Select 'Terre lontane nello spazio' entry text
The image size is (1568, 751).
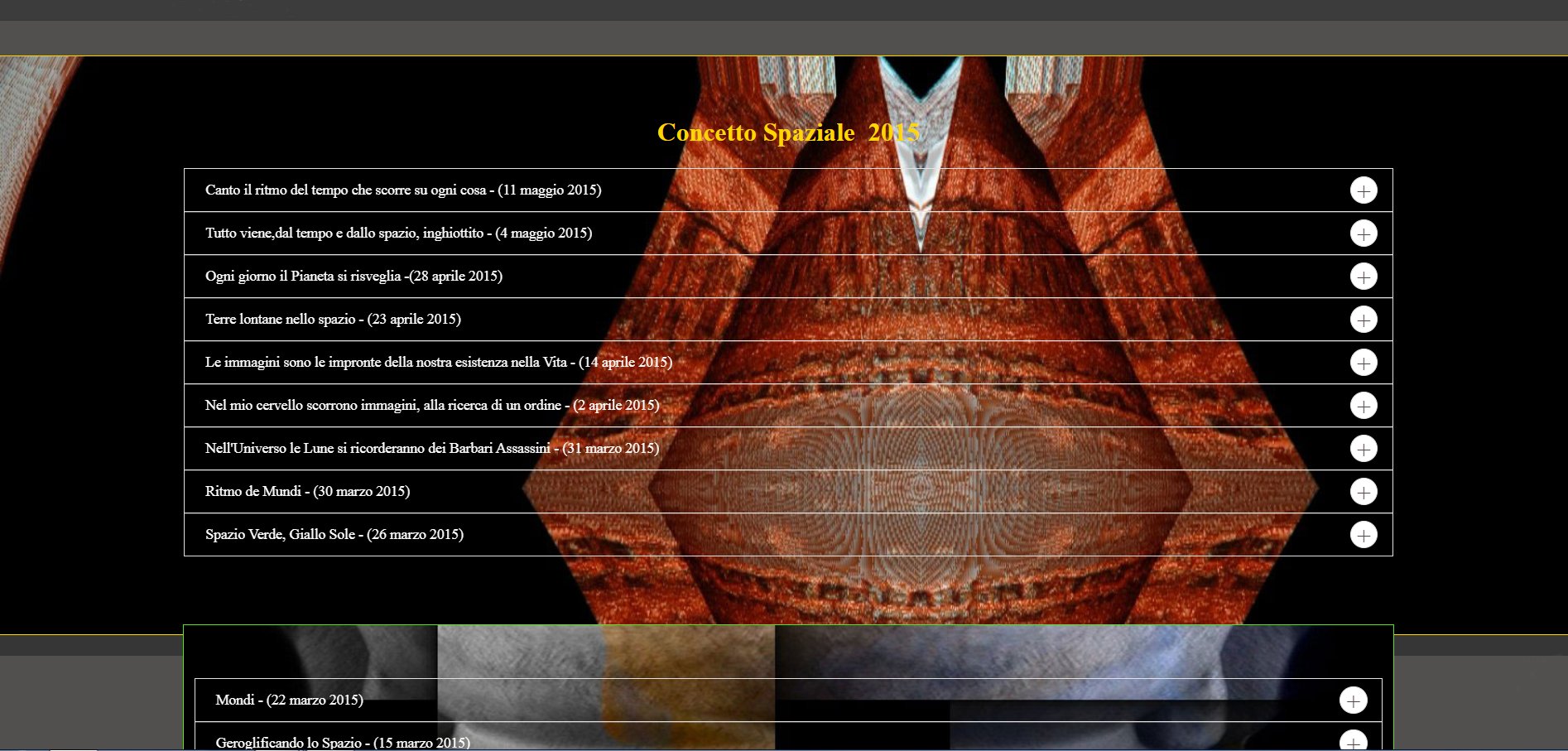click(x=333, y=319)
